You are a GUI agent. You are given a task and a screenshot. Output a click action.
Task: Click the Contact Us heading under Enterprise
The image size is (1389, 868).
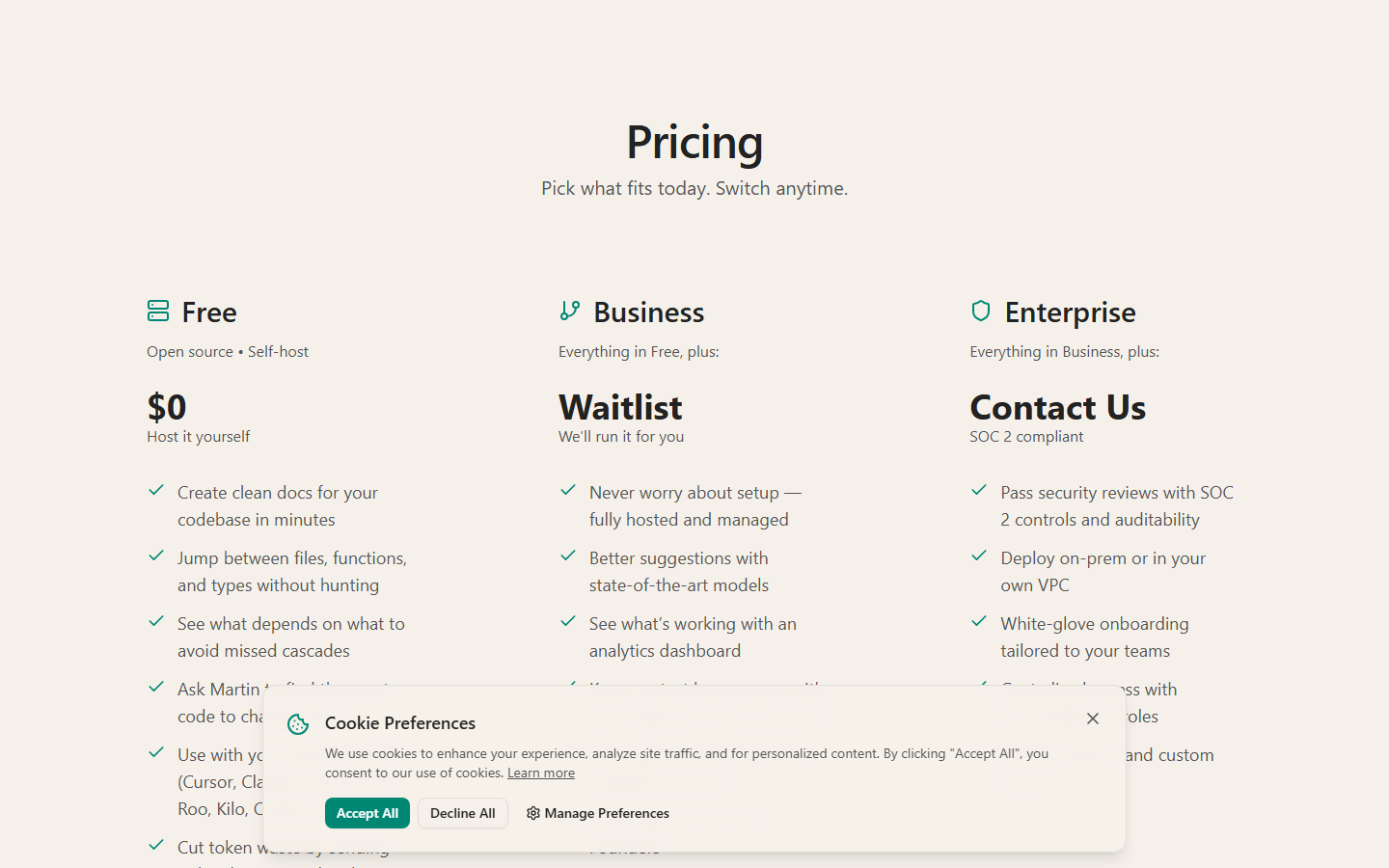tap(1057, 407)
